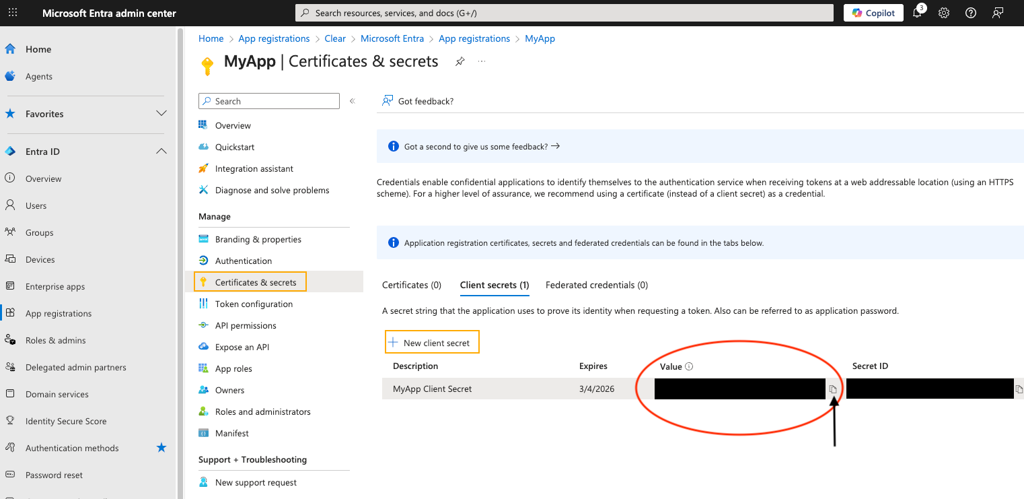Screen dimensions: 1024x499
Task: Click the Description column header
Action: (415, 366)
